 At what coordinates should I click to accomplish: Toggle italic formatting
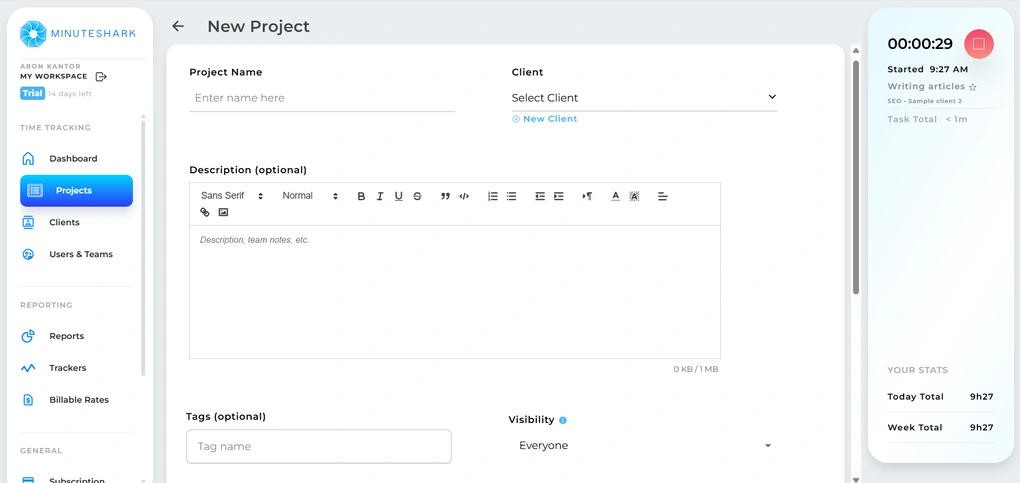point(380,196)
